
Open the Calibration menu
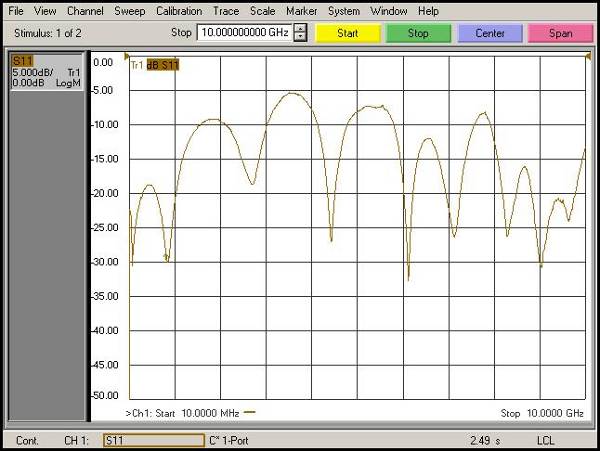pyautogui.click(x=178, y=11)
